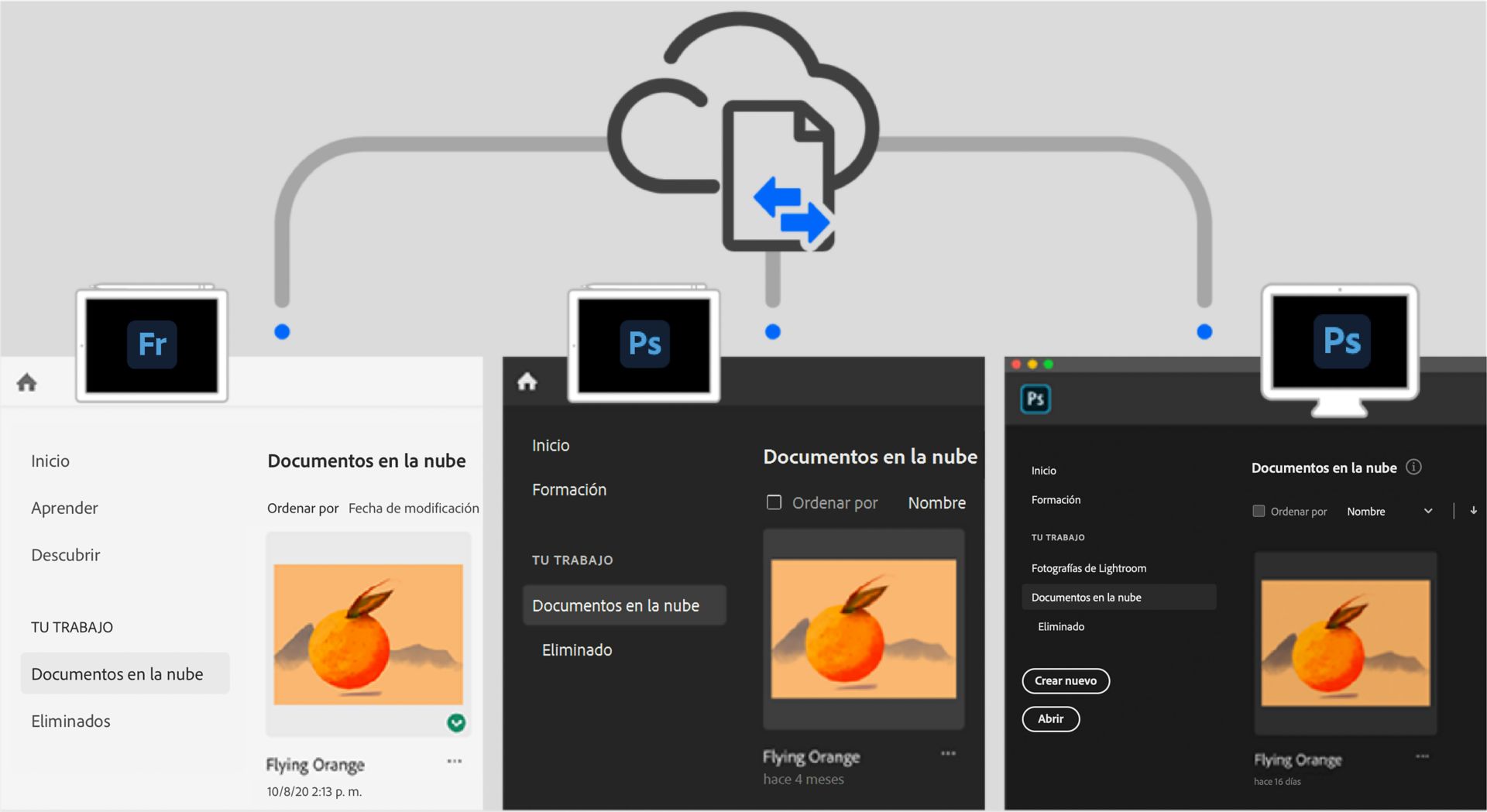Select Formación in the Photoshop sidebar
This screenshot has height=812, width=1487.
pyautogui.click(x=568, y=489)
